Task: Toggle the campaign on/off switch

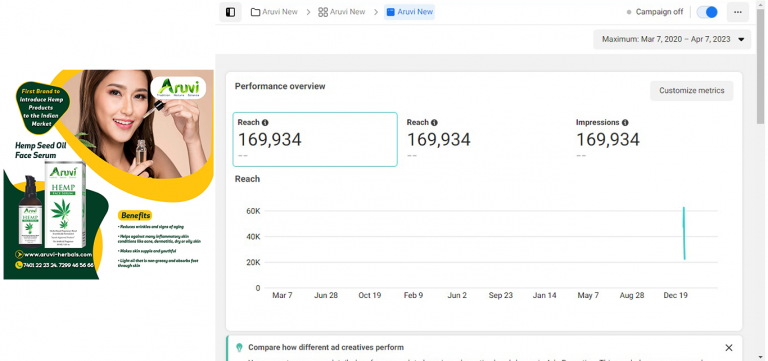Action: (707, 12)
